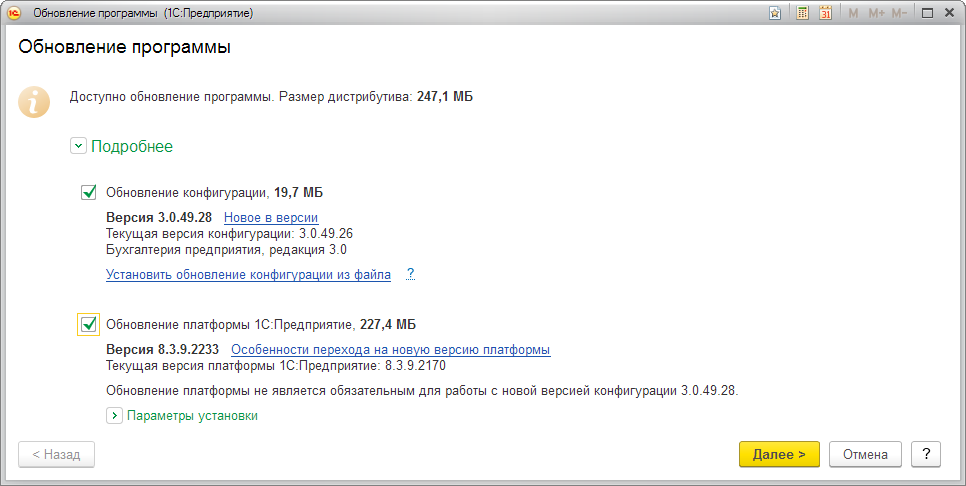Open the calendar icon in the title bar
Screen dimensions: 966x486
pyautogui.click(x=825, y=13)
